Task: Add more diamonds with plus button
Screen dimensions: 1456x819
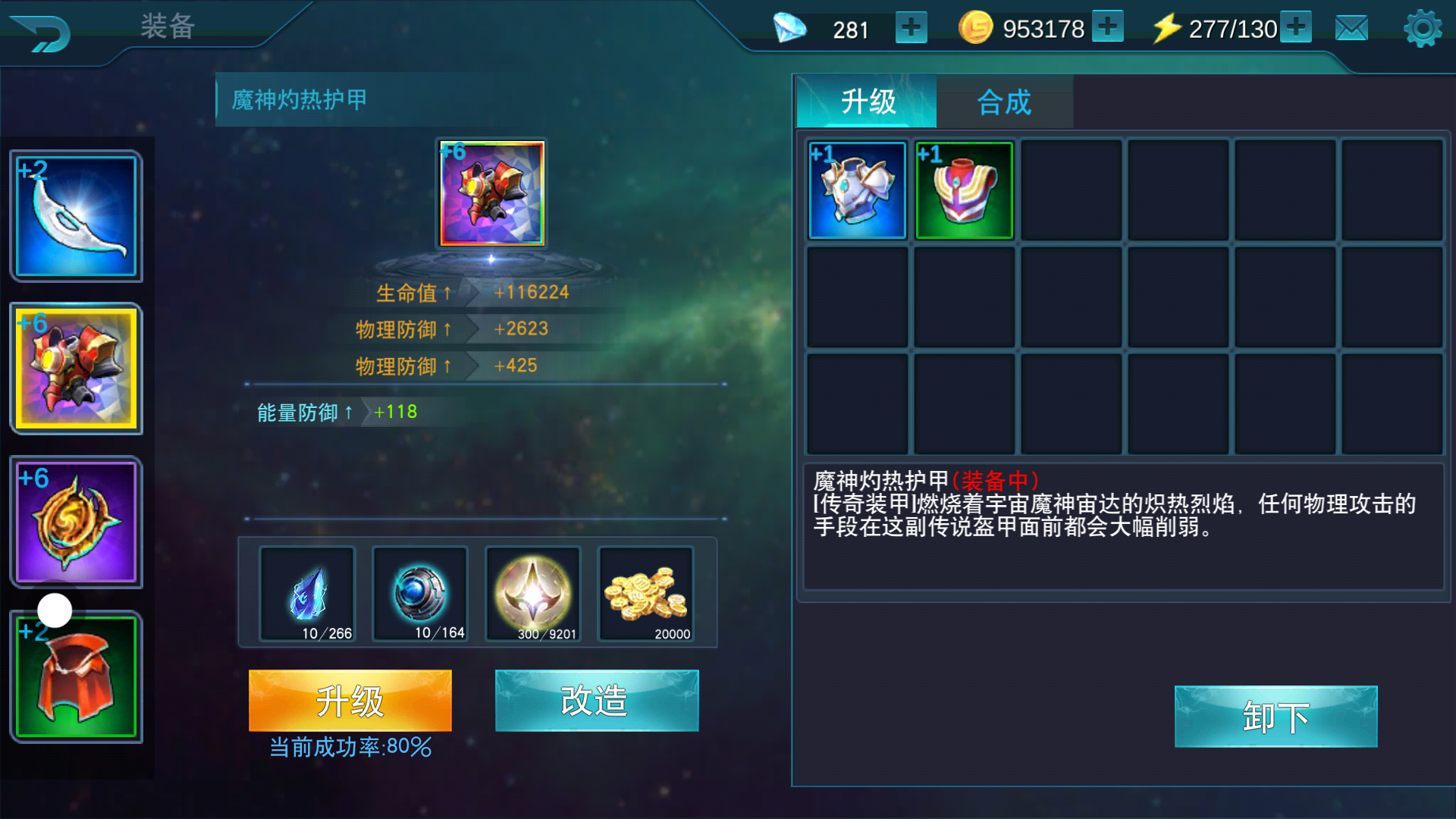Action: [911, 28]
